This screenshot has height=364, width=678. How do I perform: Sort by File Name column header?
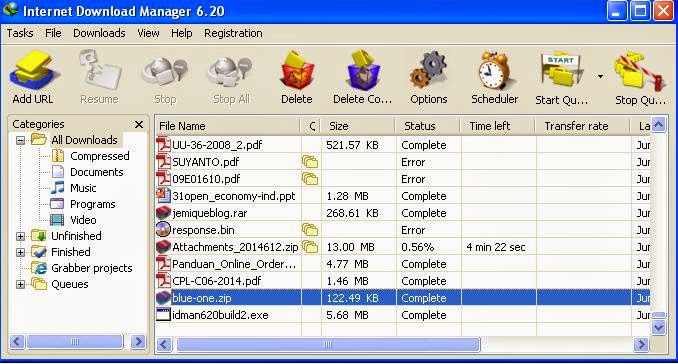click(227, 126)
